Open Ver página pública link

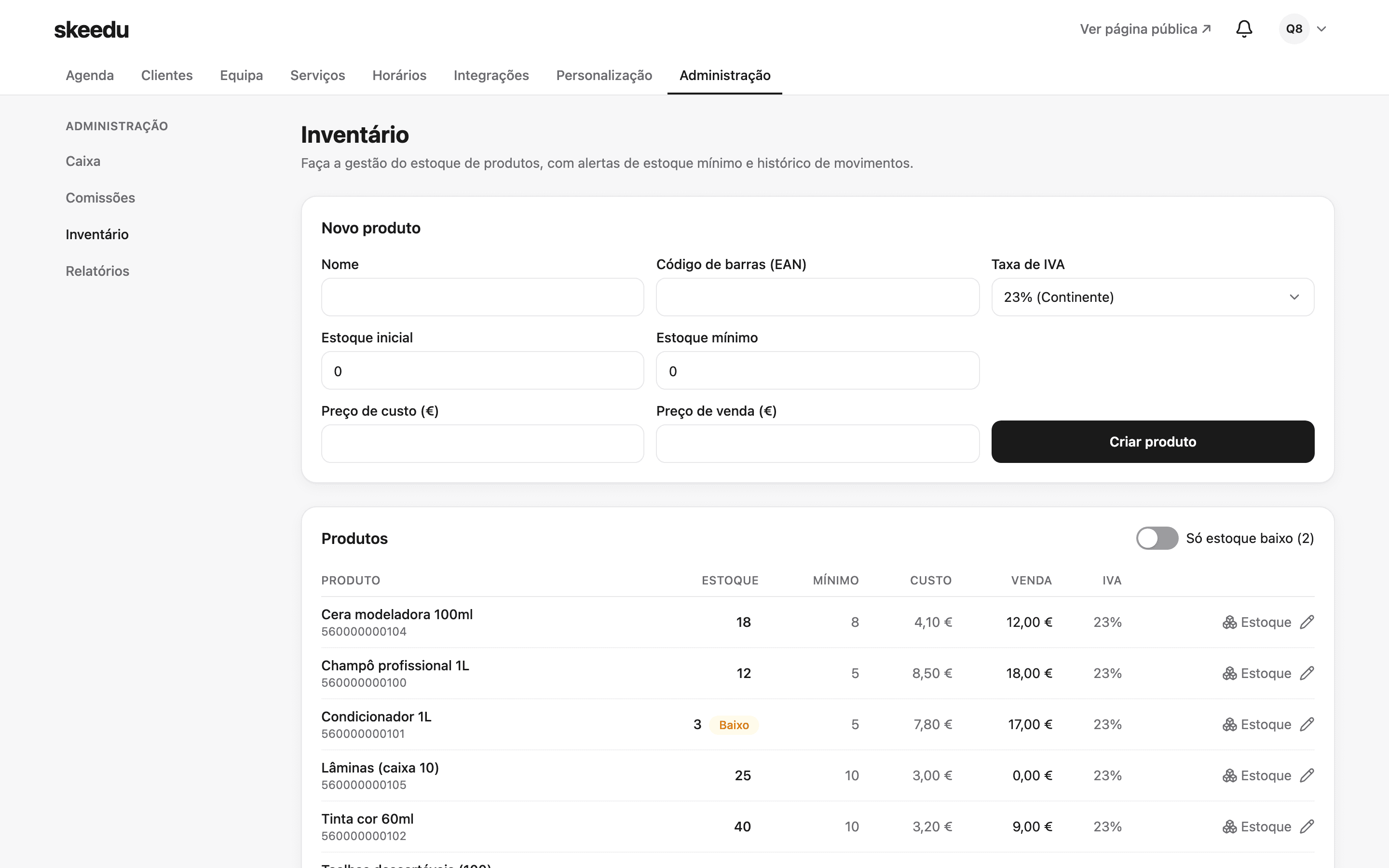pyautogui.click(x=1145, y=29)
